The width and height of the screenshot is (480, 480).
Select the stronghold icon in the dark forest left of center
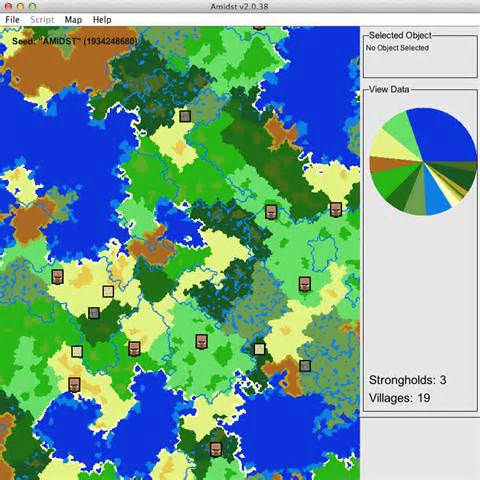click(94, 313)
